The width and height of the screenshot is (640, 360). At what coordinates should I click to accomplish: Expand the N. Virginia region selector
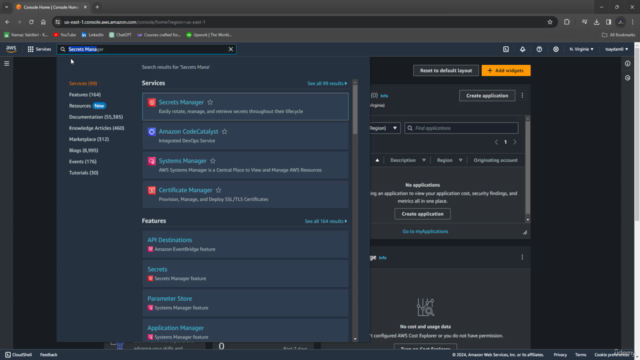[x=581, y=49]
